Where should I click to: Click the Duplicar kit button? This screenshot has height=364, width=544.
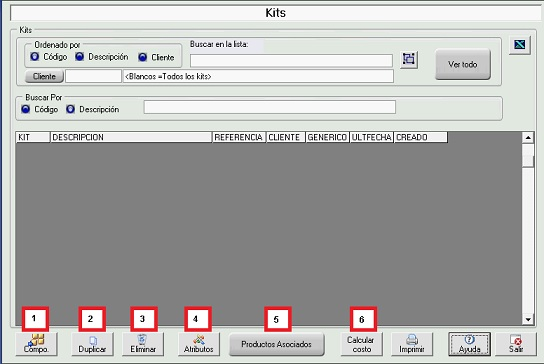[92, 344]
